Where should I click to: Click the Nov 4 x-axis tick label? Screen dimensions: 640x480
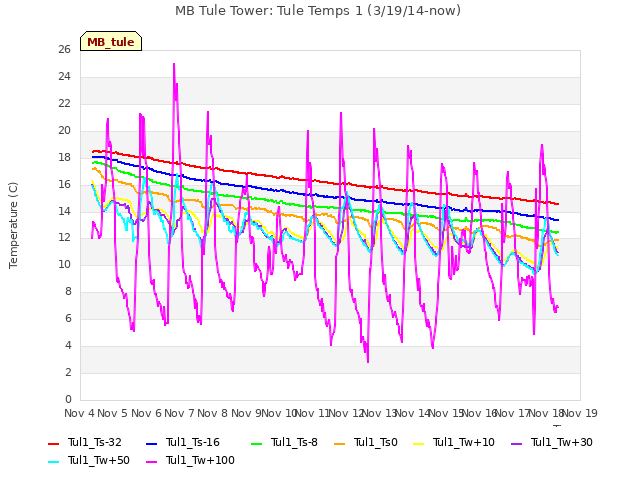coord(79,413)
